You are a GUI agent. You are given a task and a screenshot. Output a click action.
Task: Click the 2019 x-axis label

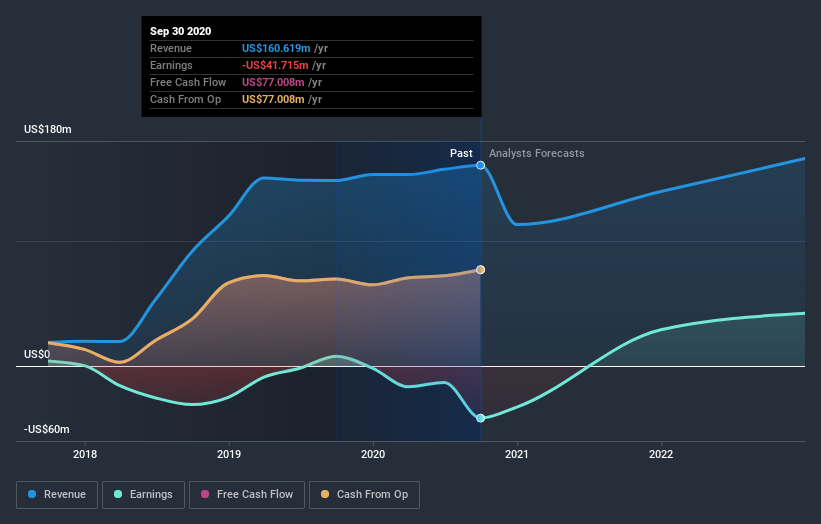[229, 454]
